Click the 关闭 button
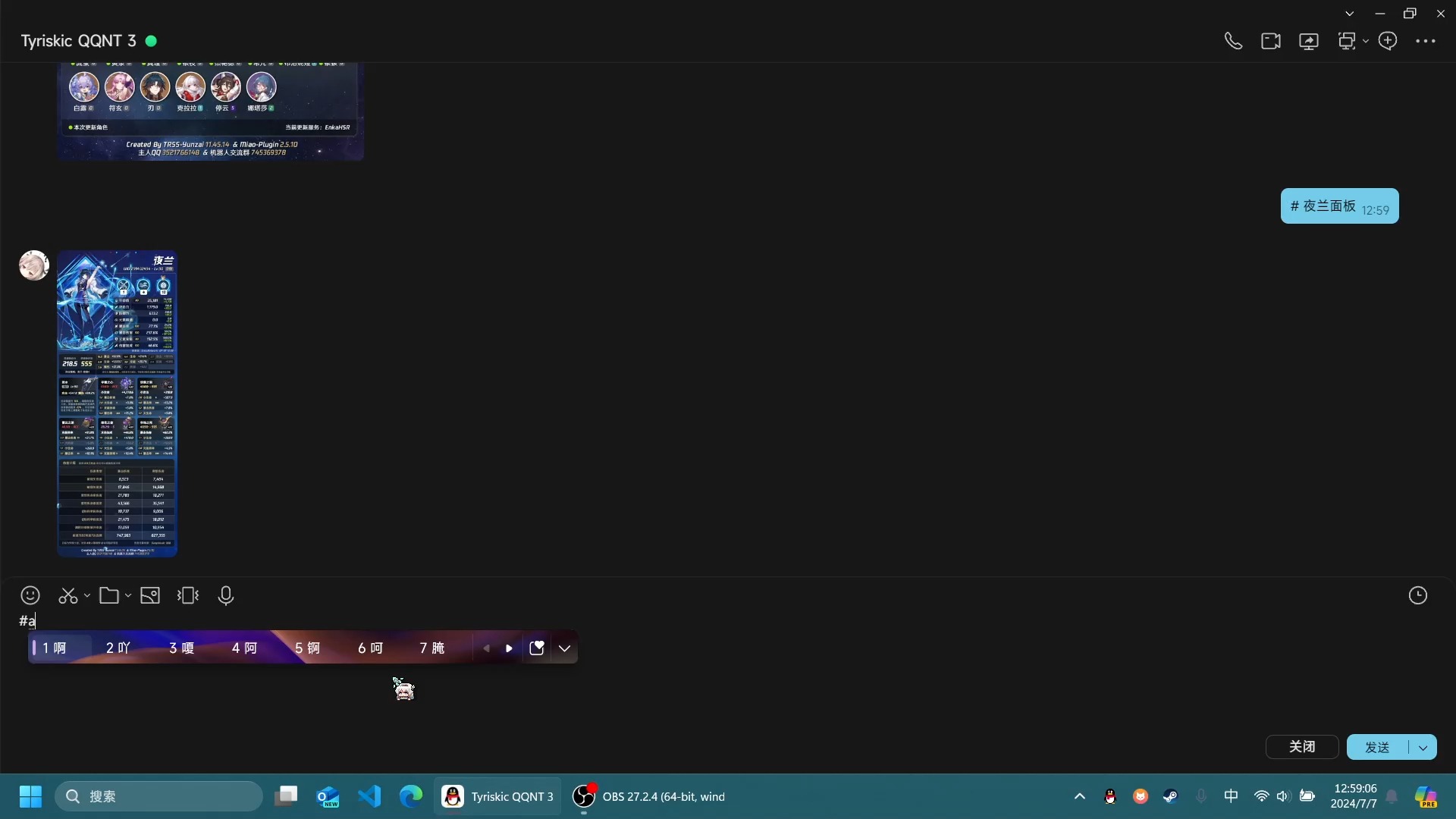The width and height of the screenshot is (1456, 819). pos(1302,747)
